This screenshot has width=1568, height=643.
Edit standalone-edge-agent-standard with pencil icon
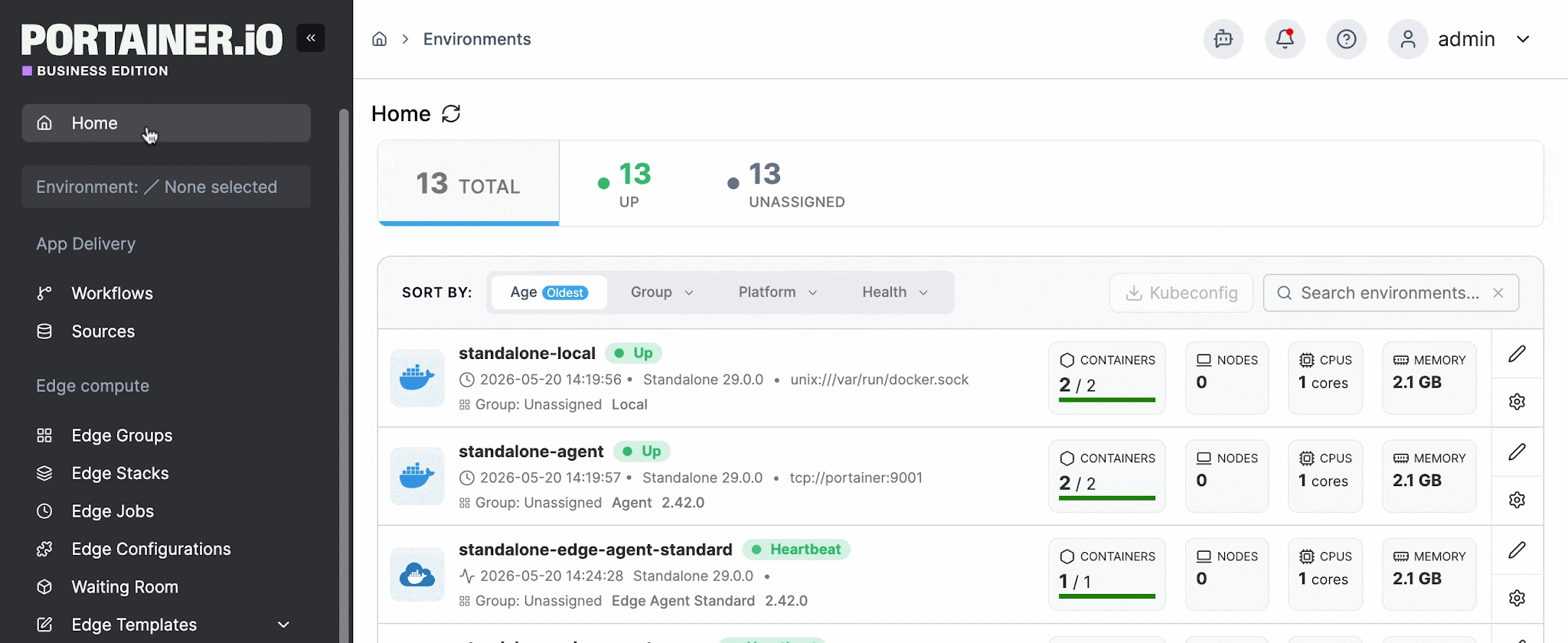click(x=1517, y=550)
